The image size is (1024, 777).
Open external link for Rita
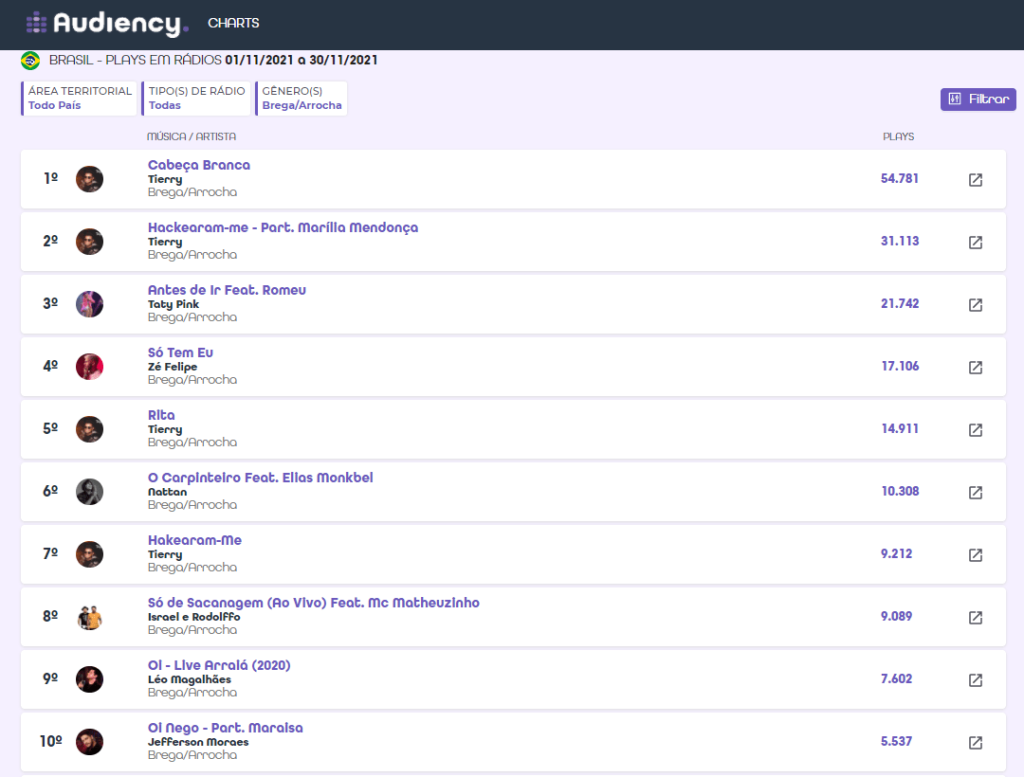(x=975, y=430)
